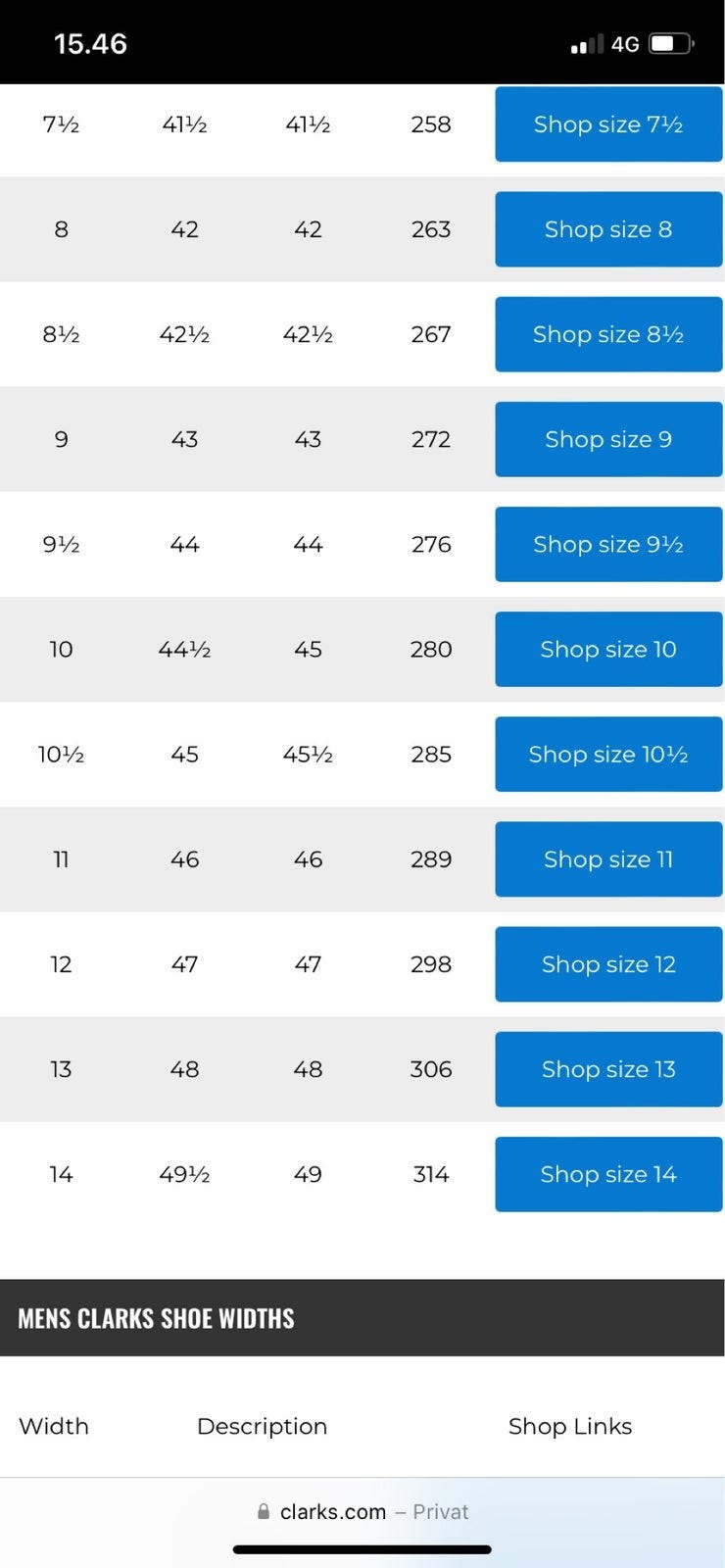Tap the Description column header
725x1568 pixels.
(262, 1426)
